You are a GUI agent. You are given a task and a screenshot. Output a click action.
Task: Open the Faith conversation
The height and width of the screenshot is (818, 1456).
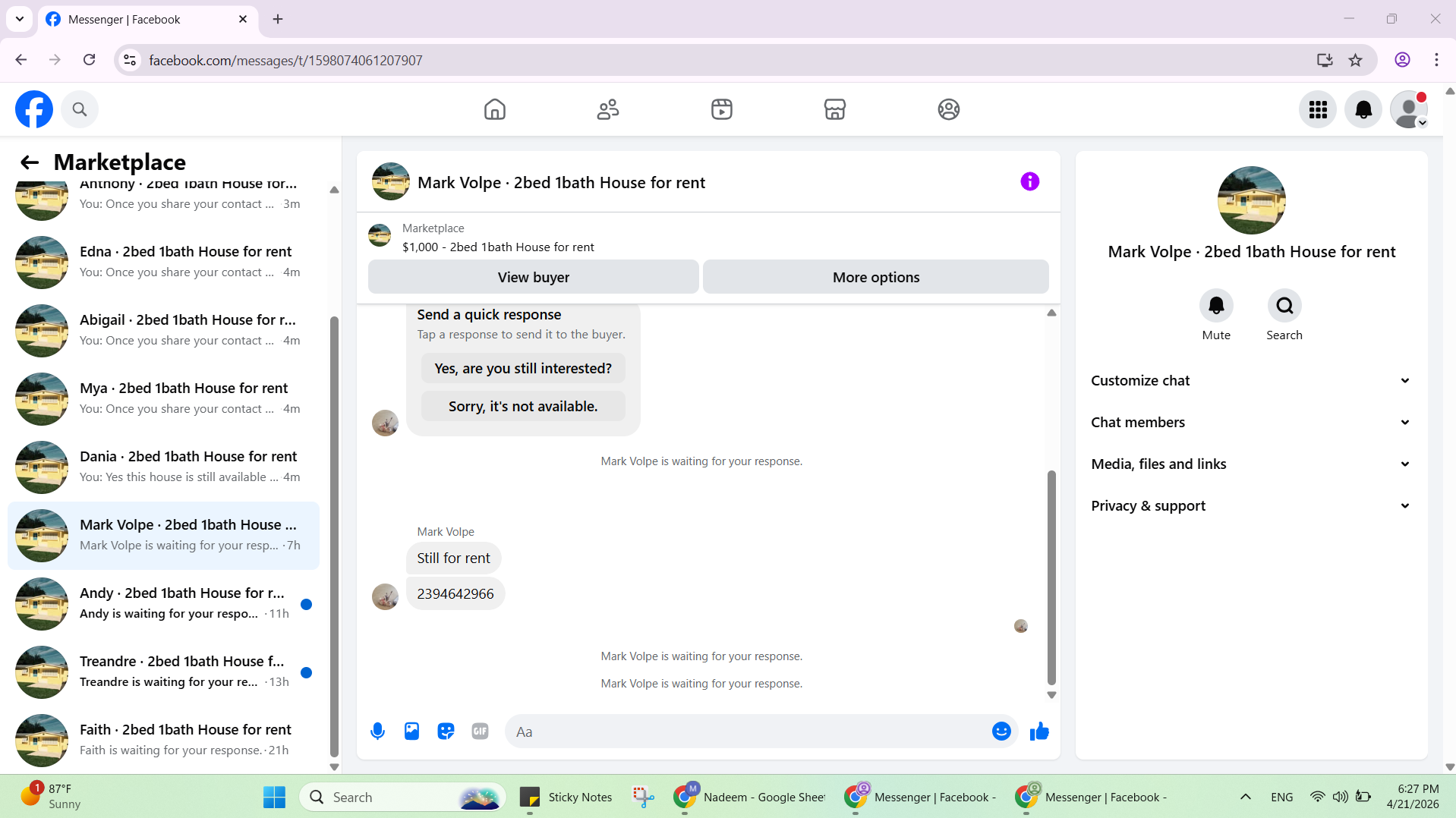pyautogui.click(x=163, y=740)
